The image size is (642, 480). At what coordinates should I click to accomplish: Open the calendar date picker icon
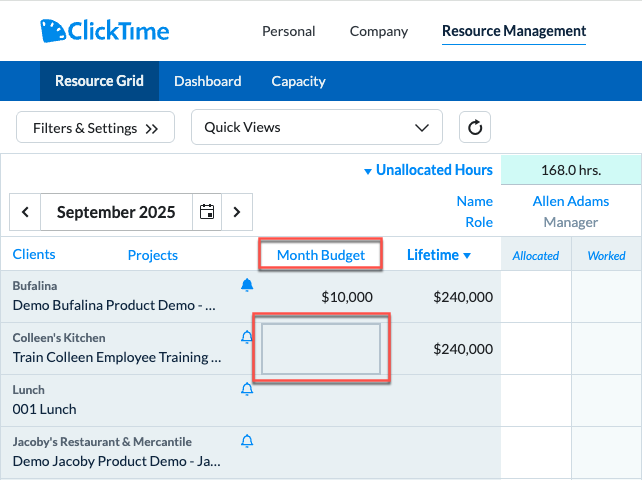(x=207, y=212)
